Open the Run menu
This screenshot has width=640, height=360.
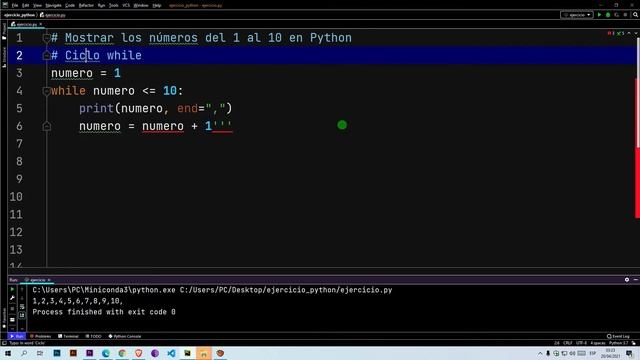coord(101,5)
